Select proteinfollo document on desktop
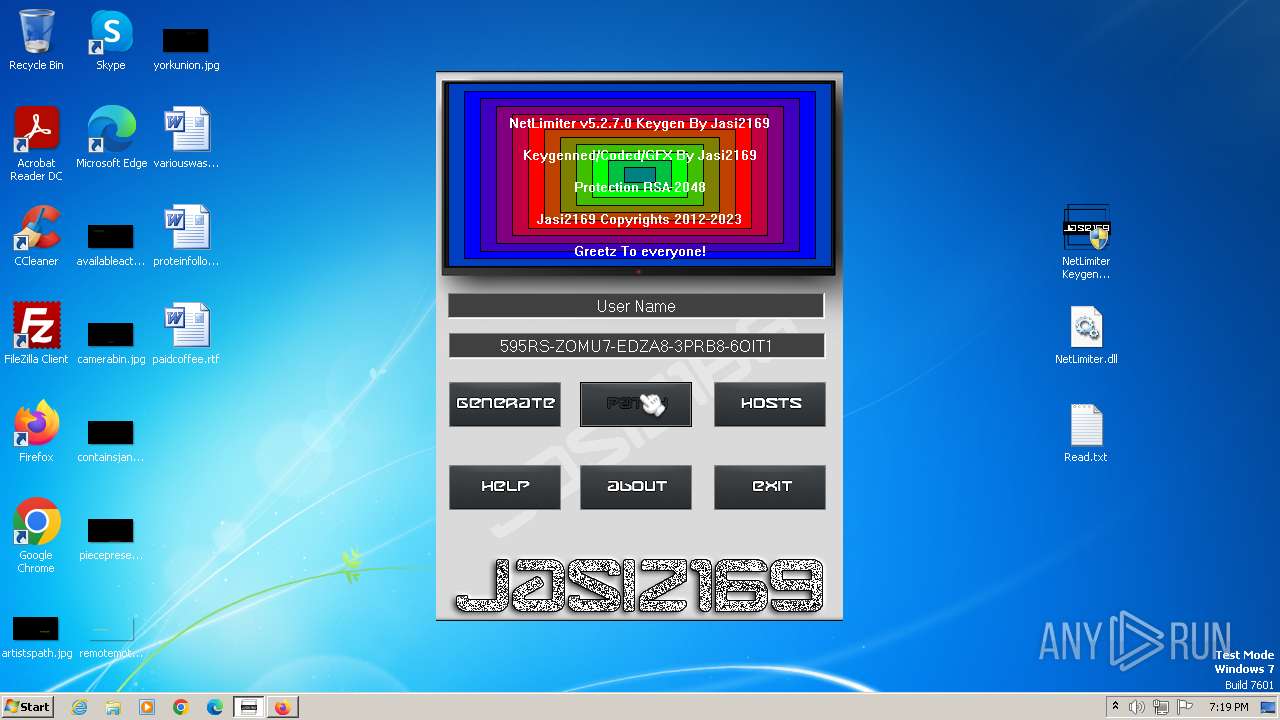 click(x=186, y=236)
